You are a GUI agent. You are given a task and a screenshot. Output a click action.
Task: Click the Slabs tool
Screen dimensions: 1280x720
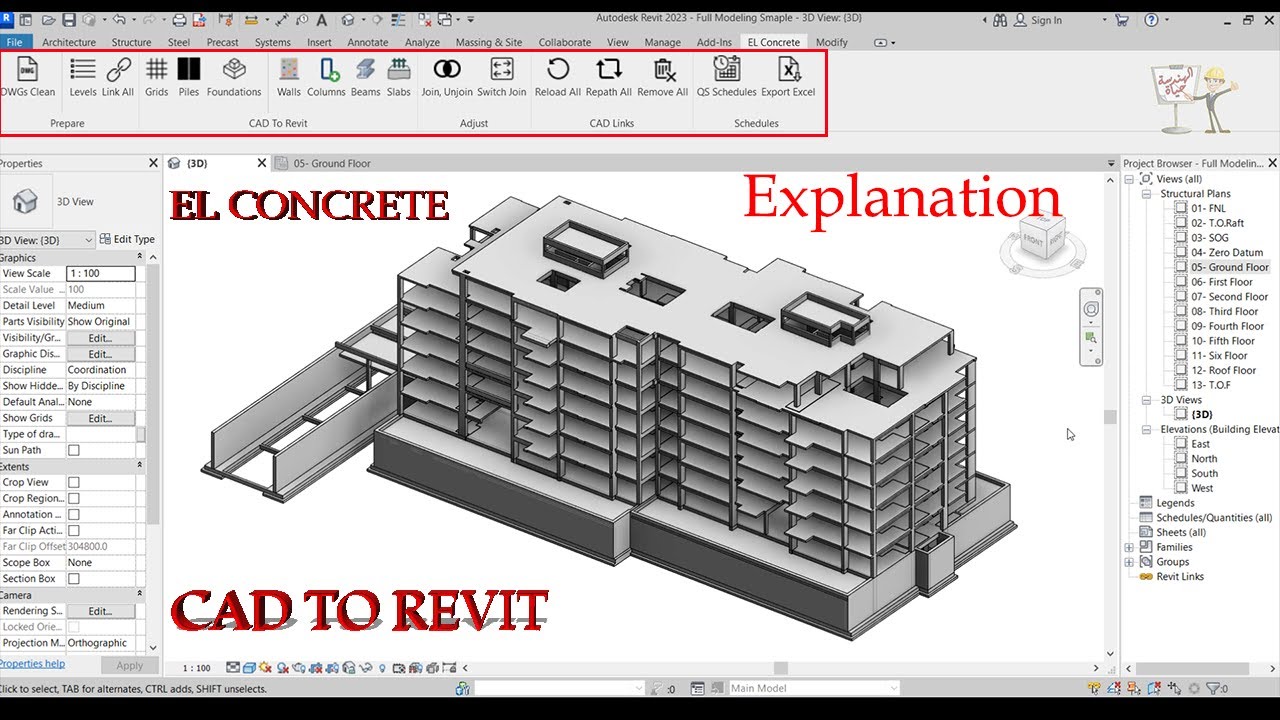[399, 77]
